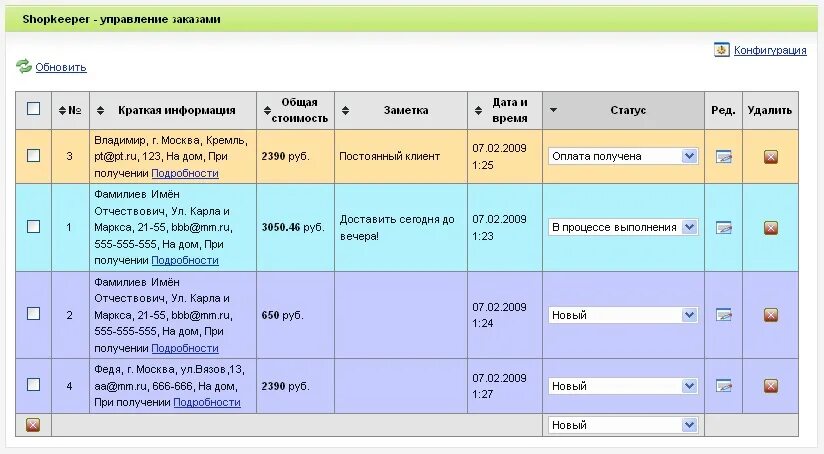Click Статус column sort arrow

tap(553, 110)
